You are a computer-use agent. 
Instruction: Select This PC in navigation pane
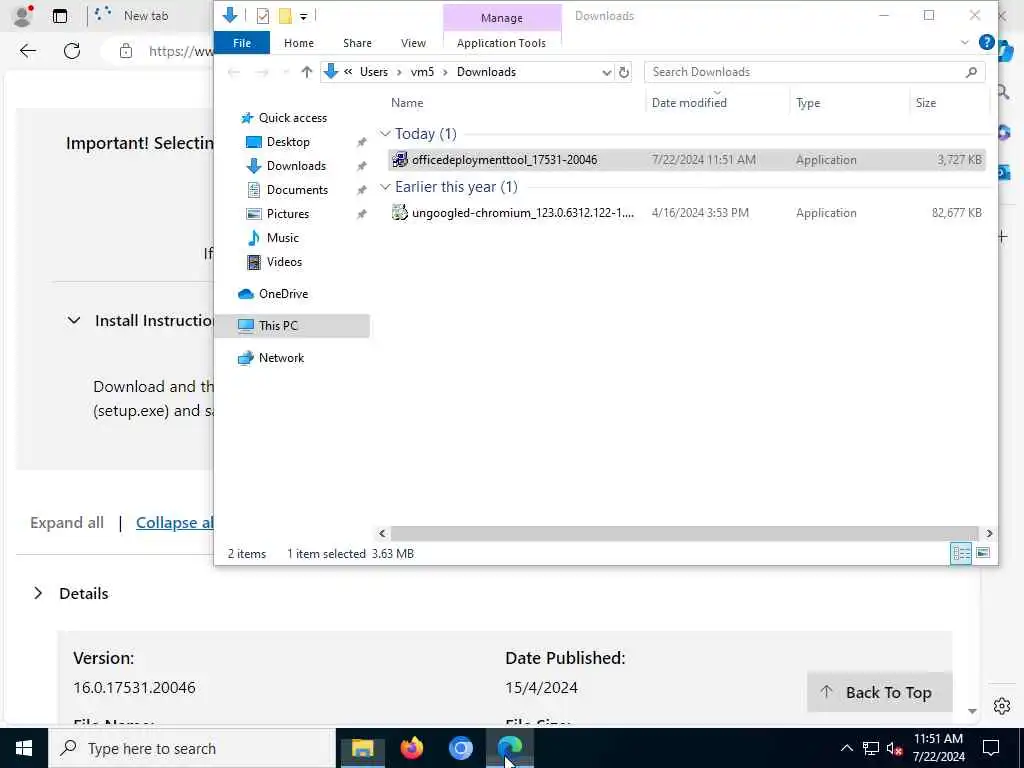coord(291,326)
